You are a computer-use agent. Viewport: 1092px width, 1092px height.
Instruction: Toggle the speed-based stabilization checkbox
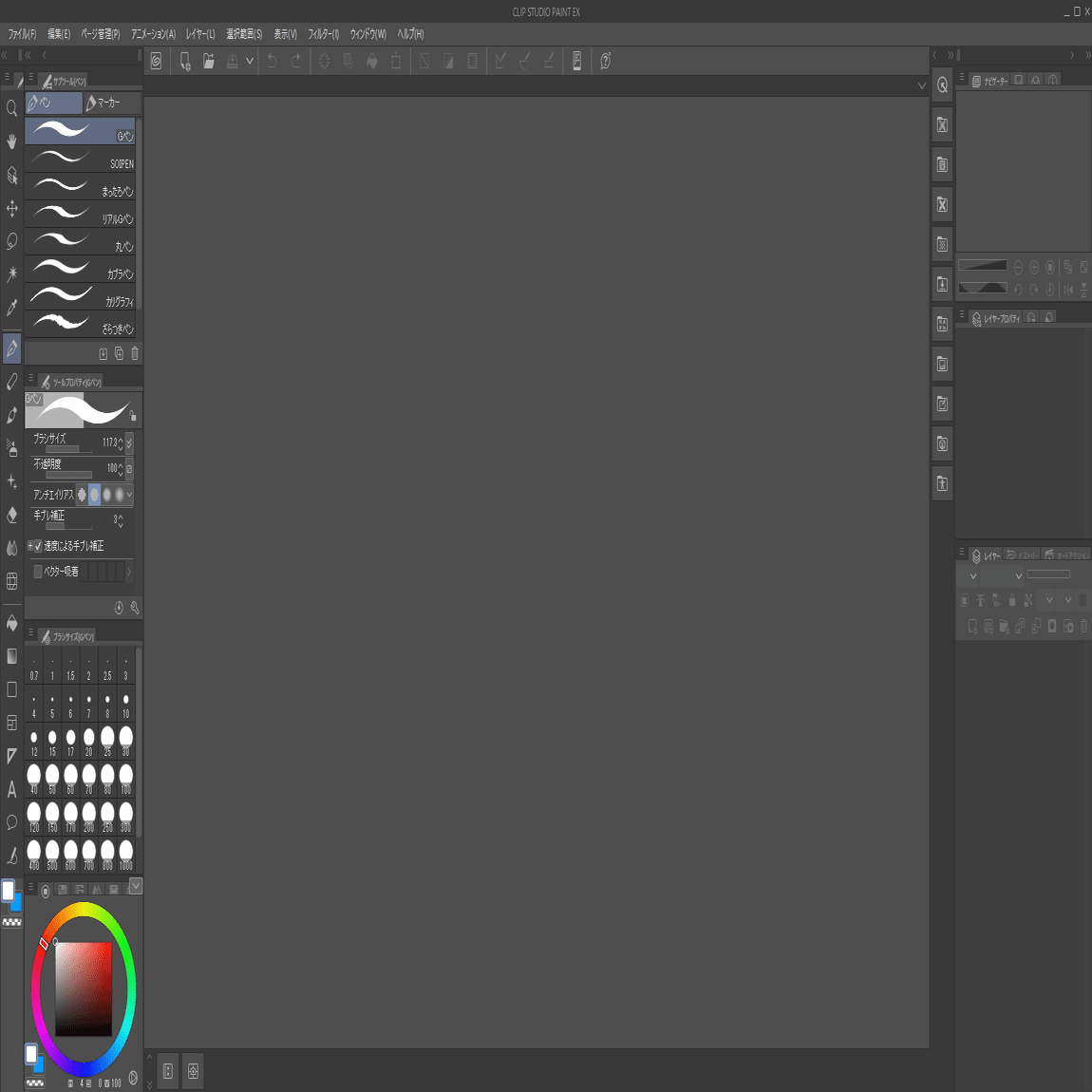click(x=38, y=546)
